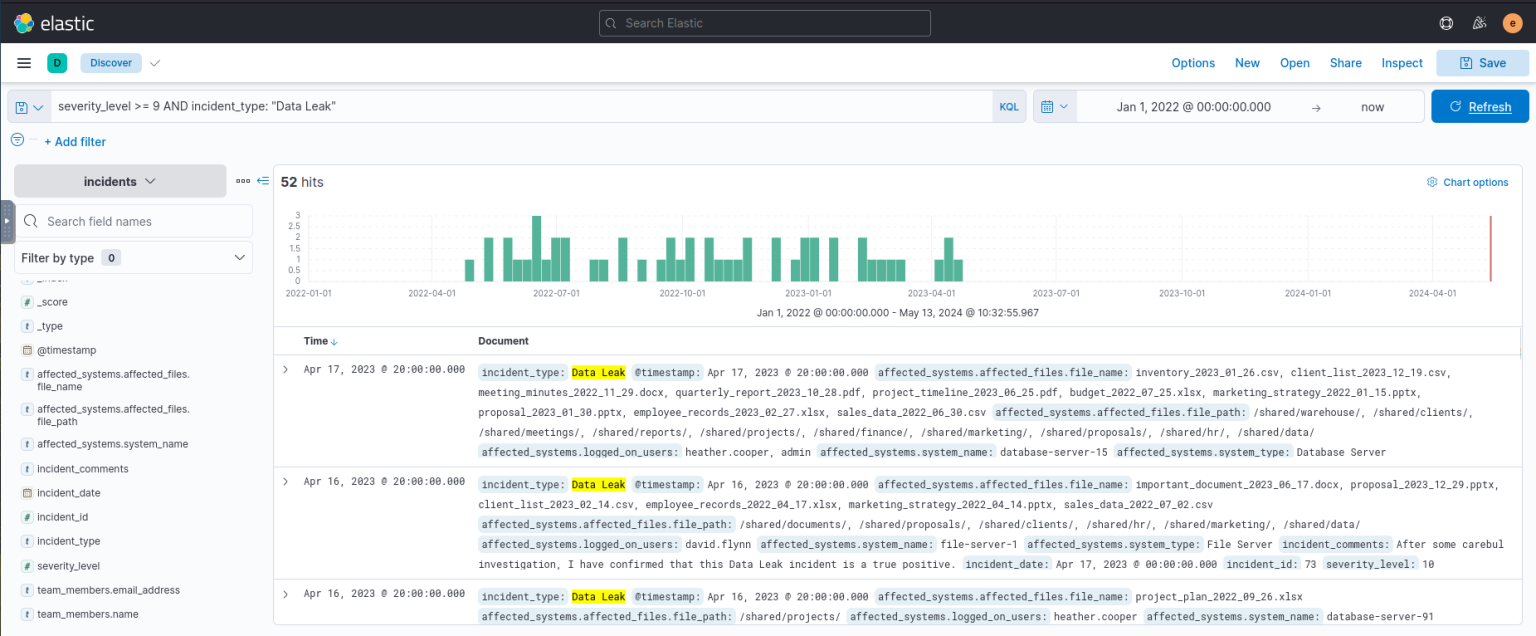Click the Share link

(1345, 62)
